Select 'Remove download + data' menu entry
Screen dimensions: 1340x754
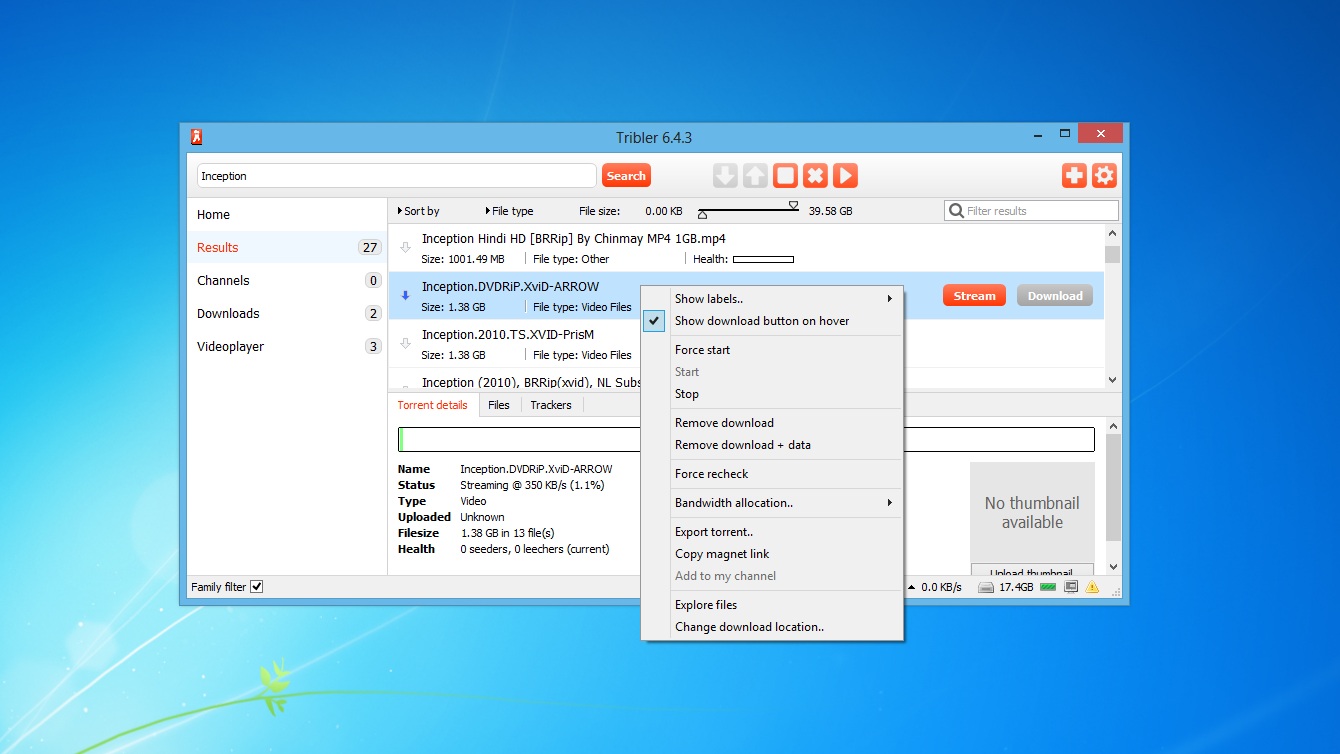click(772, 445)
